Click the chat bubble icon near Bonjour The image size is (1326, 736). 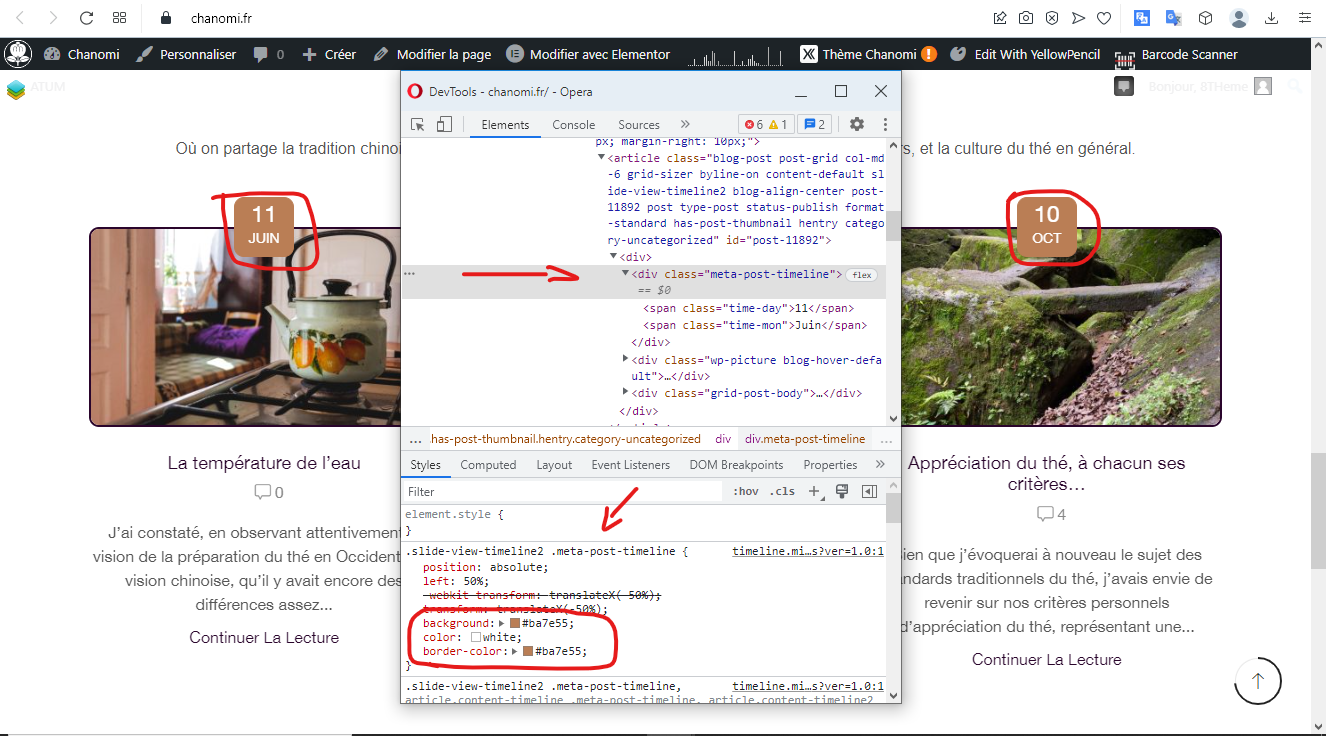[x=1124, y=87]
